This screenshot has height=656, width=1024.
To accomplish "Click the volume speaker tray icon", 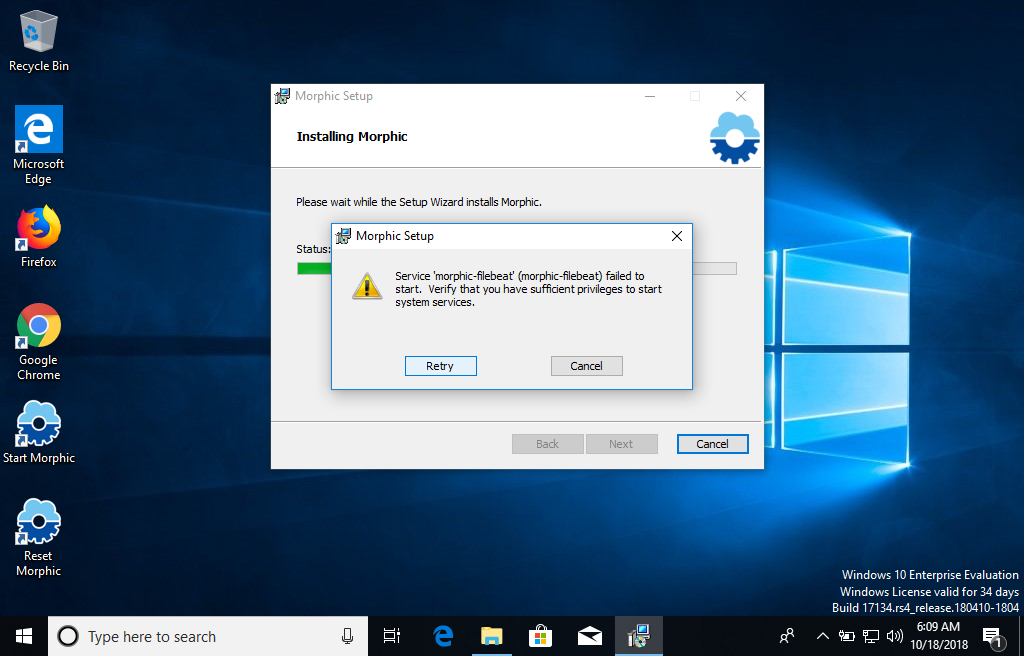I will pos(895,636).
